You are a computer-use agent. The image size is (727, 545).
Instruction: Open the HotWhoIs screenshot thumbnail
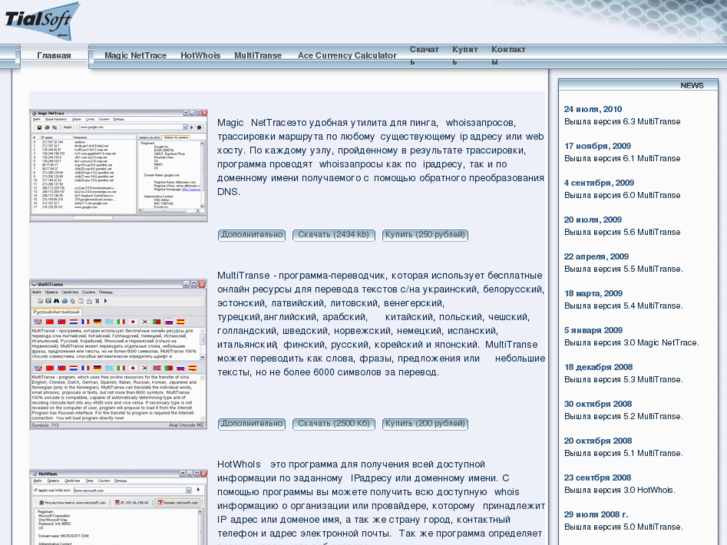[118, 507]
